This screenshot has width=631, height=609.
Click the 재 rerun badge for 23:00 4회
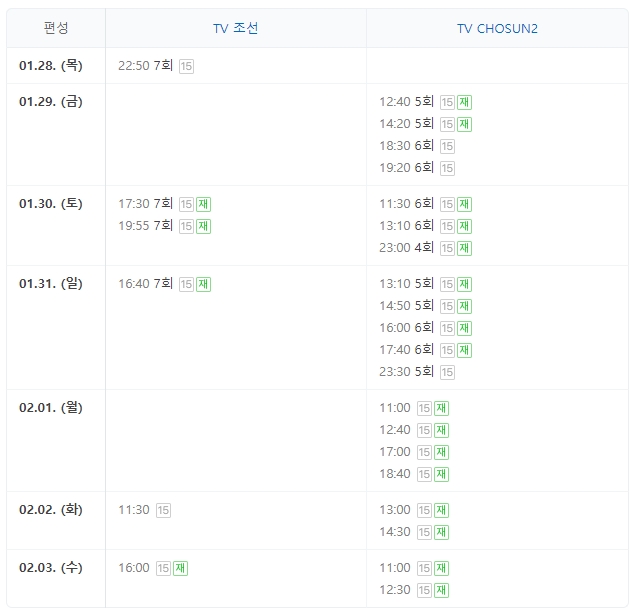pyautogui.click(x=464, y=248)
